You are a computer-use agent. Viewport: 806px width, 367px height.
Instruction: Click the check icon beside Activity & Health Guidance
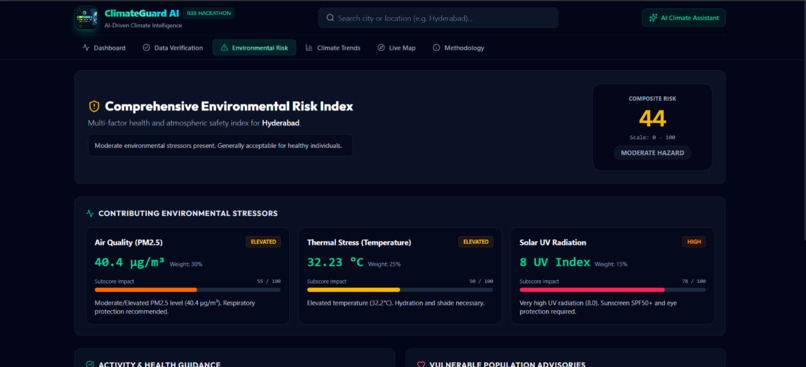point(90,364)
